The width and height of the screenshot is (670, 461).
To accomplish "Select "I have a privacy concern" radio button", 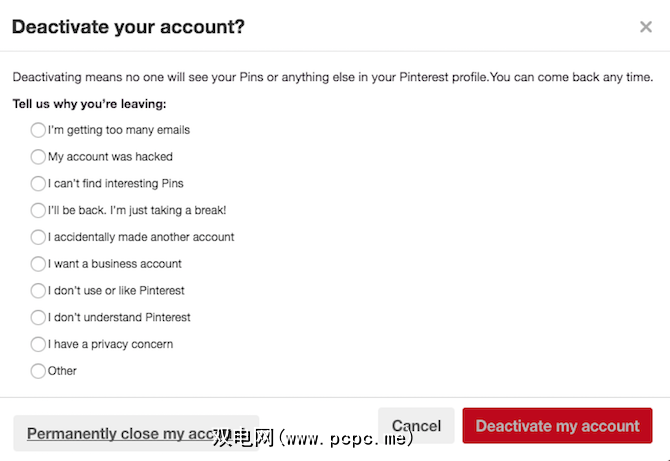I will [38, 344].
